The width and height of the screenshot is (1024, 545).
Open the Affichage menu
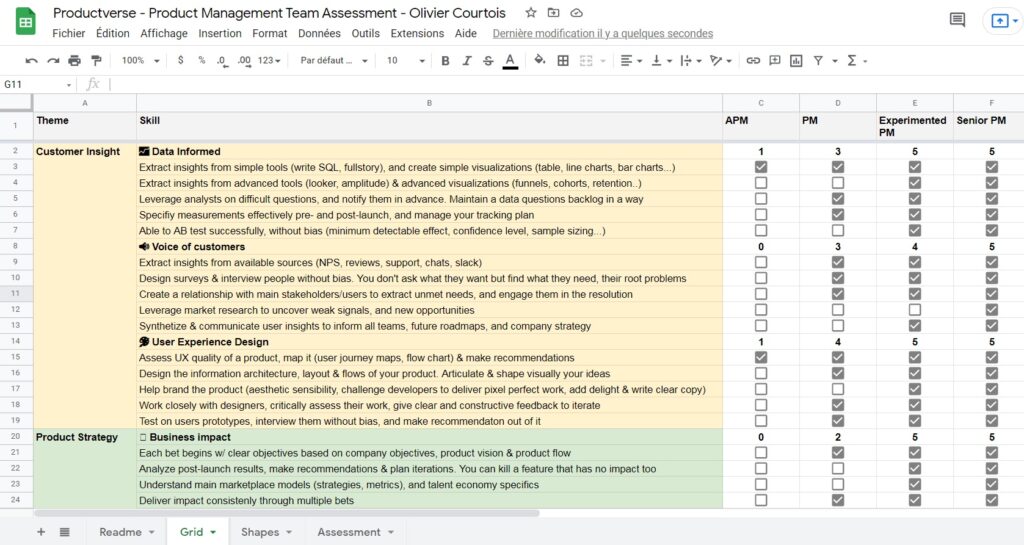pos(164,33)
